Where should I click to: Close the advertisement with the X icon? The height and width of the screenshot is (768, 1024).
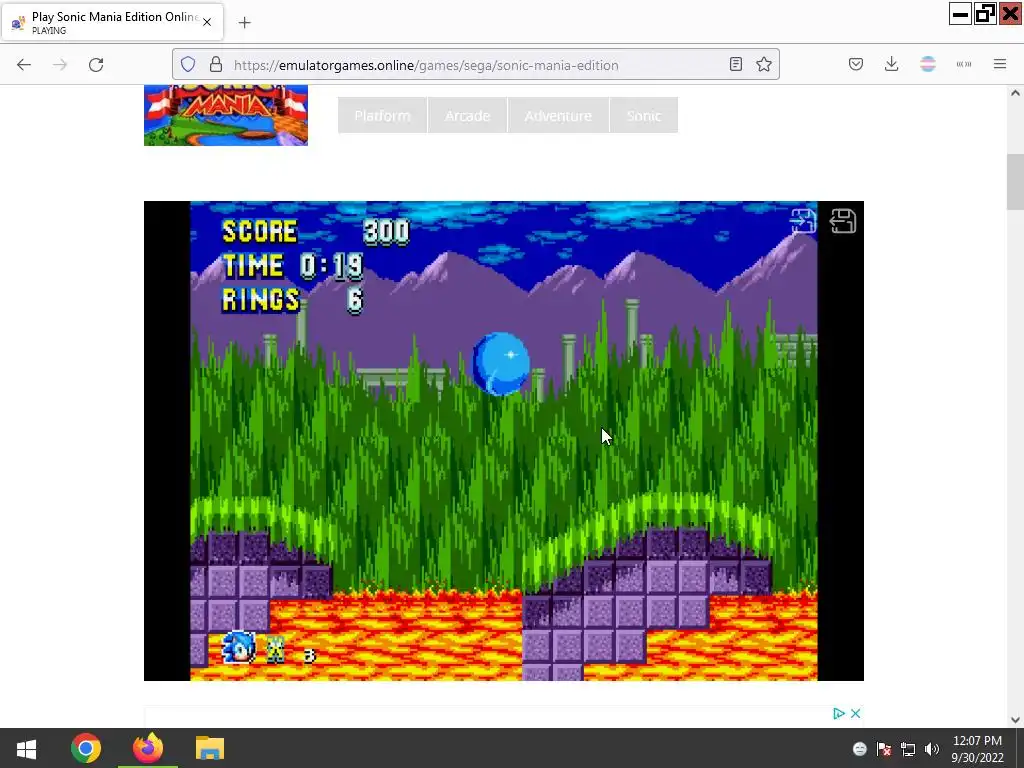(x=856, y=713)
